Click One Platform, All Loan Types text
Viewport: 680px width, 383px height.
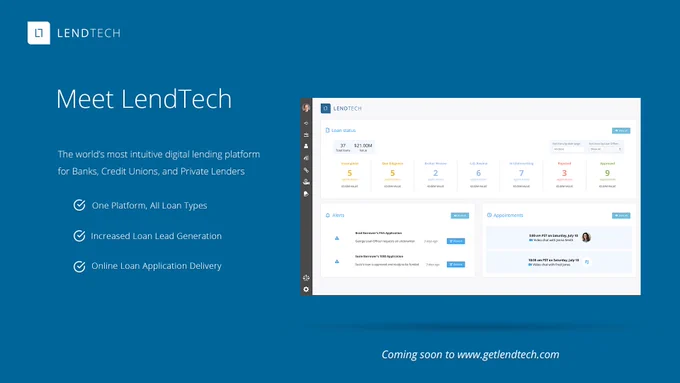coord(150,206)
